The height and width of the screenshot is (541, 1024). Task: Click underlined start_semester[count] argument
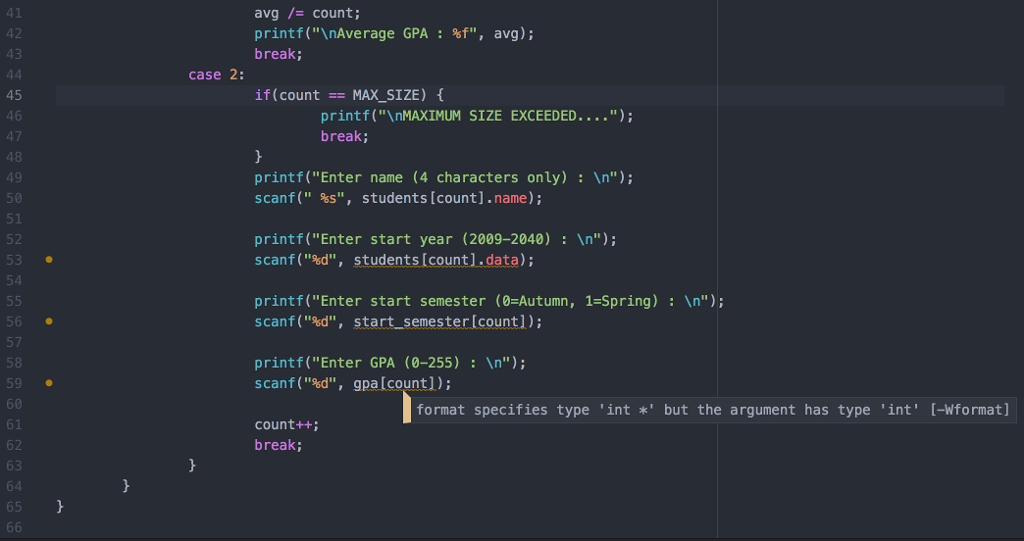pyautogui.click(x=440, y=321)
